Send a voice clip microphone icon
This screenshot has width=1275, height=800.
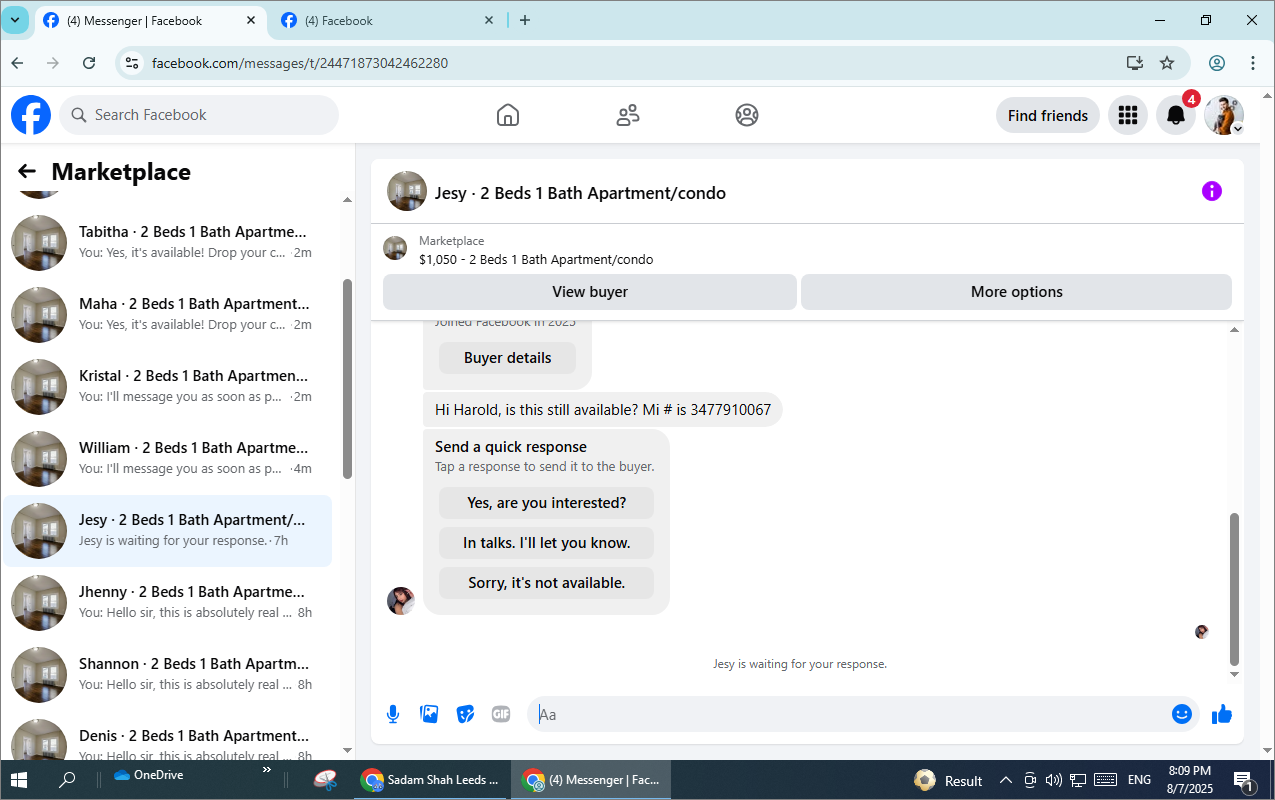coord(393,714)
